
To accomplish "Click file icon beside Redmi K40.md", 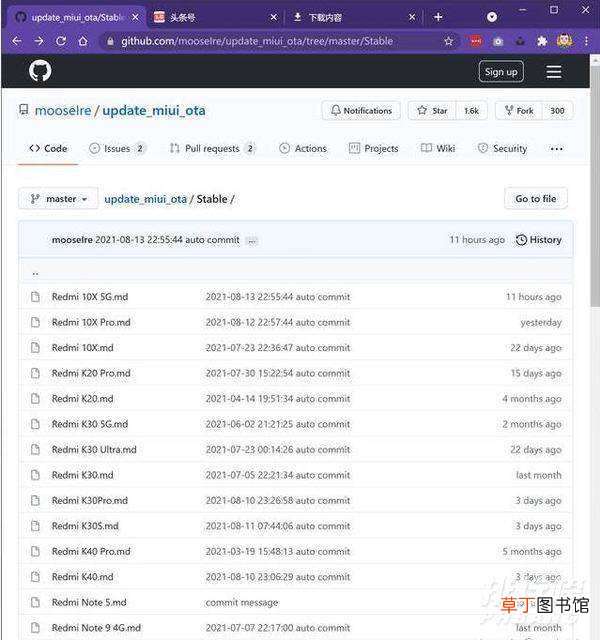I will tap(36, 577).
